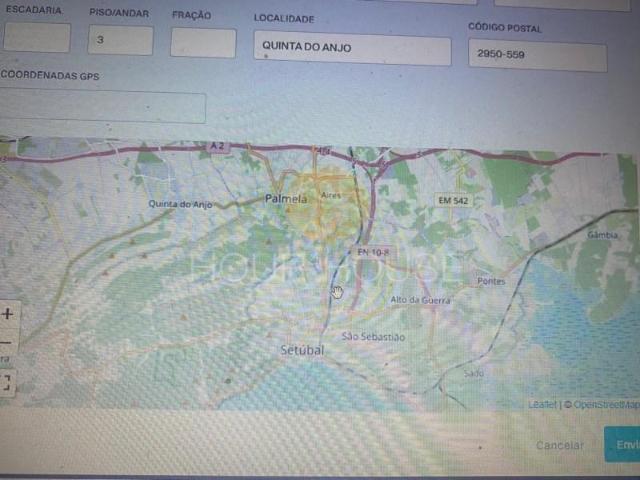
Task: Click the Fração input field
Action: point(203,43)
